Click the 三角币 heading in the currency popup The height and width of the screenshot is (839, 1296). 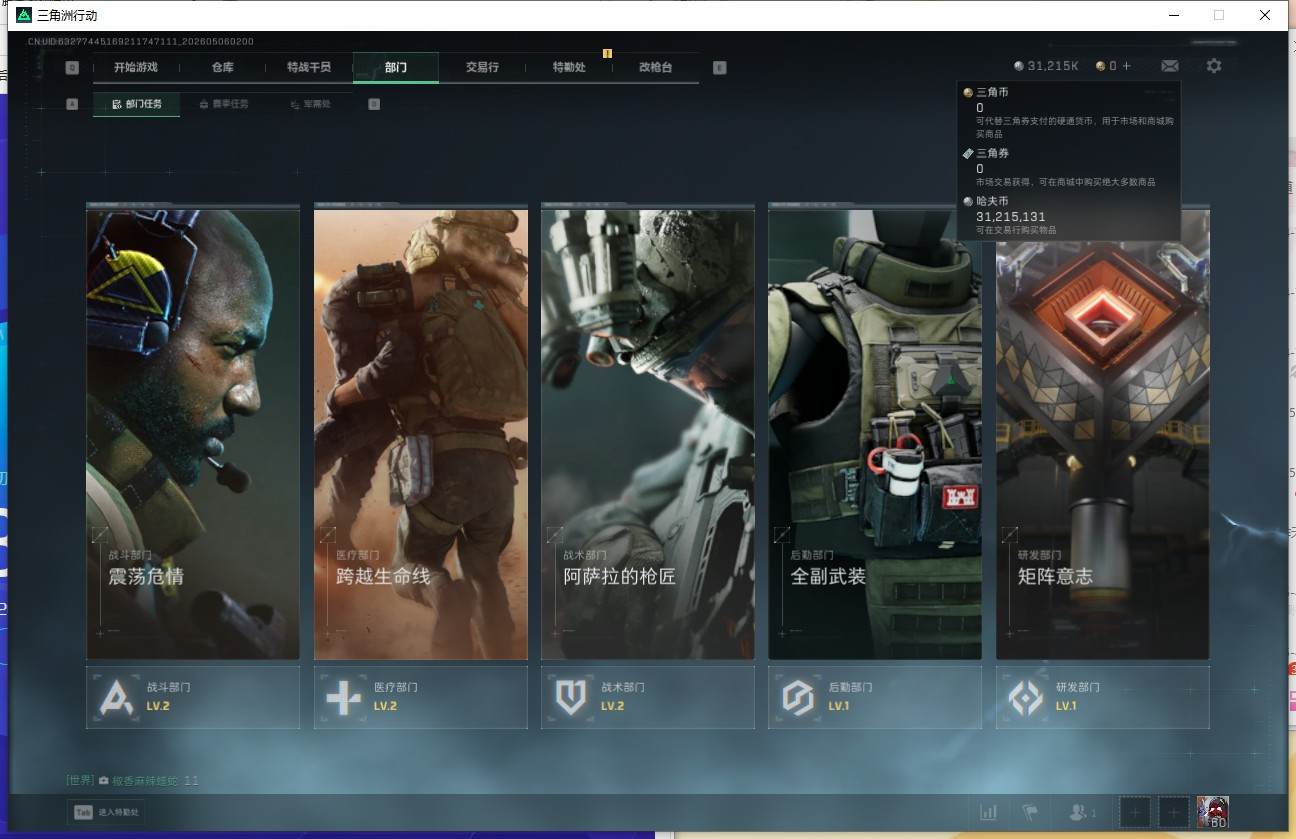[x=993, y=92]
